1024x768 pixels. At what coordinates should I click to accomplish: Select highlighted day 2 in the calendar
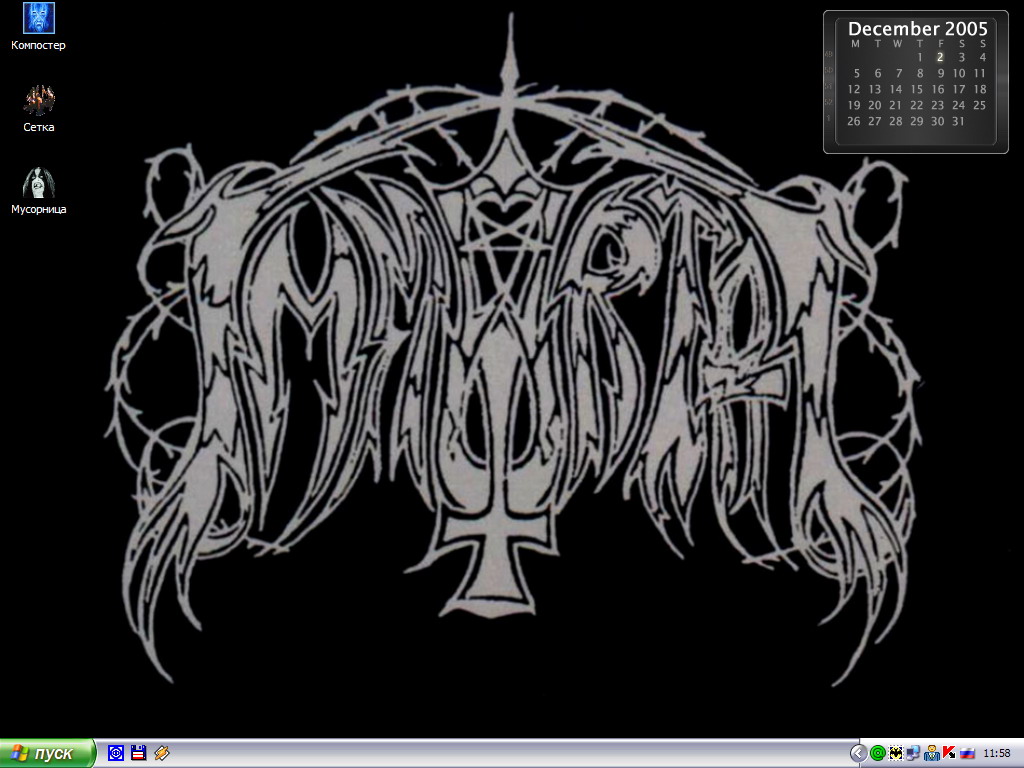pos(940,57)
